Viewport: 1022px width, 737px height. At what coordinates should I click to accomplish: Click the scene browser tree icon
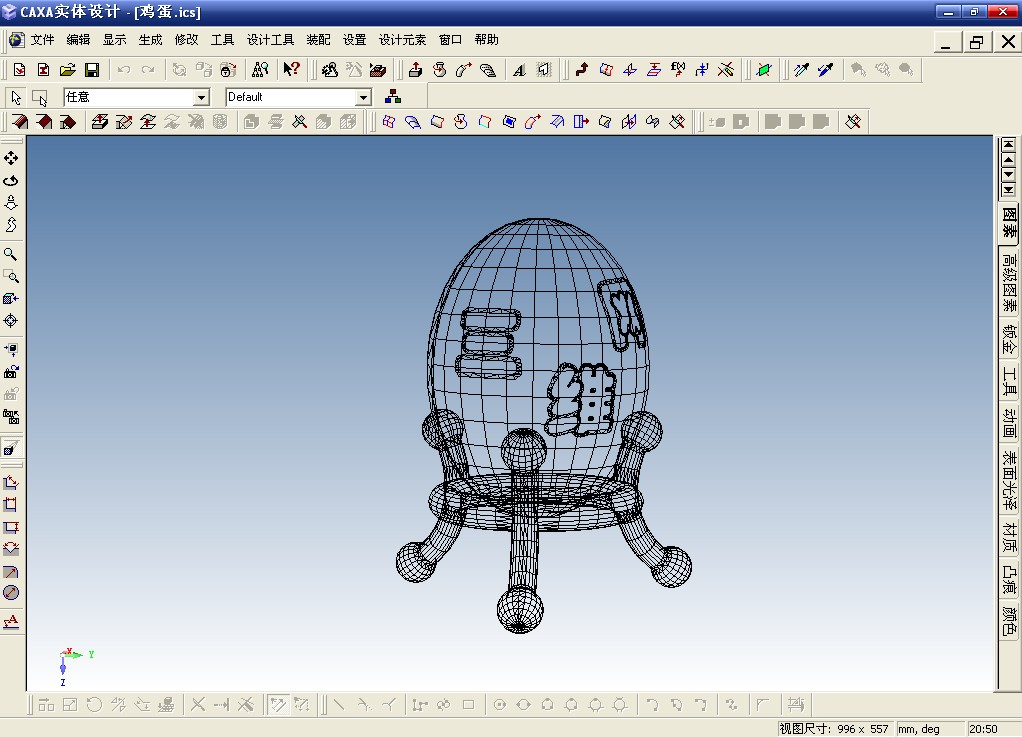point(392,97)
